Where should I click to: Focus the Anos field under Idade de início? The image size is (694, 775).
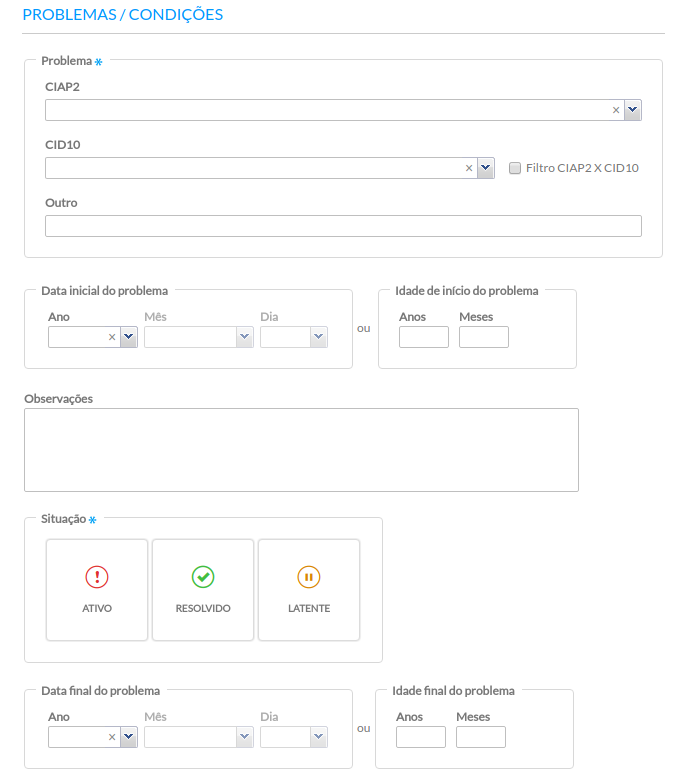click(424, 337)
